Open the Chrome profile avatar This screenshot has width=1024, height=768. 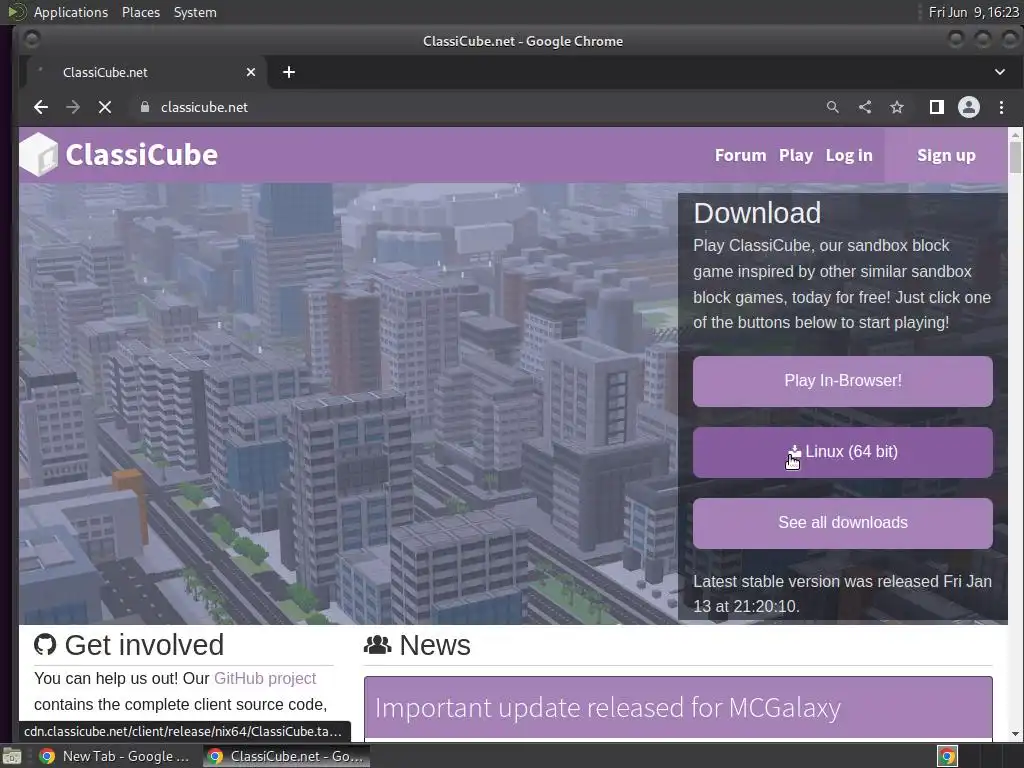pyautogui.click(x=968, y=107)
